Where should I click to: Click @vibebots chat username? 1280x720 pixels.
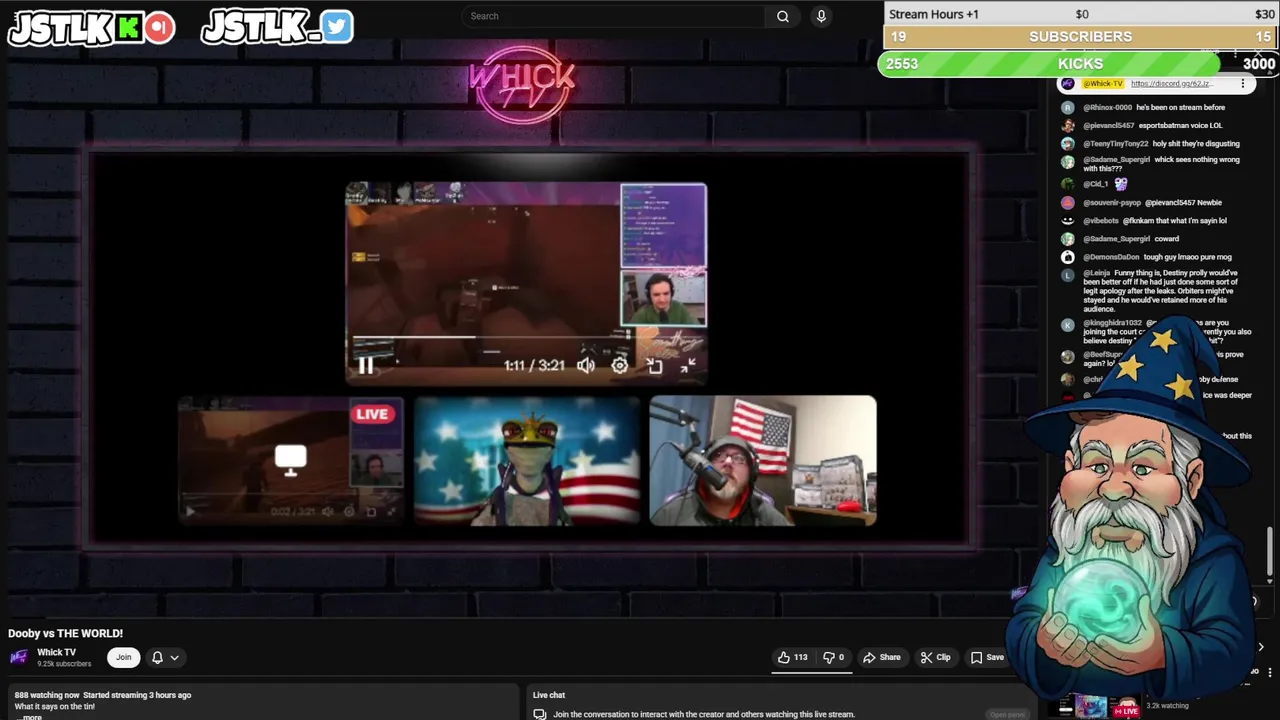[1101, 221]
